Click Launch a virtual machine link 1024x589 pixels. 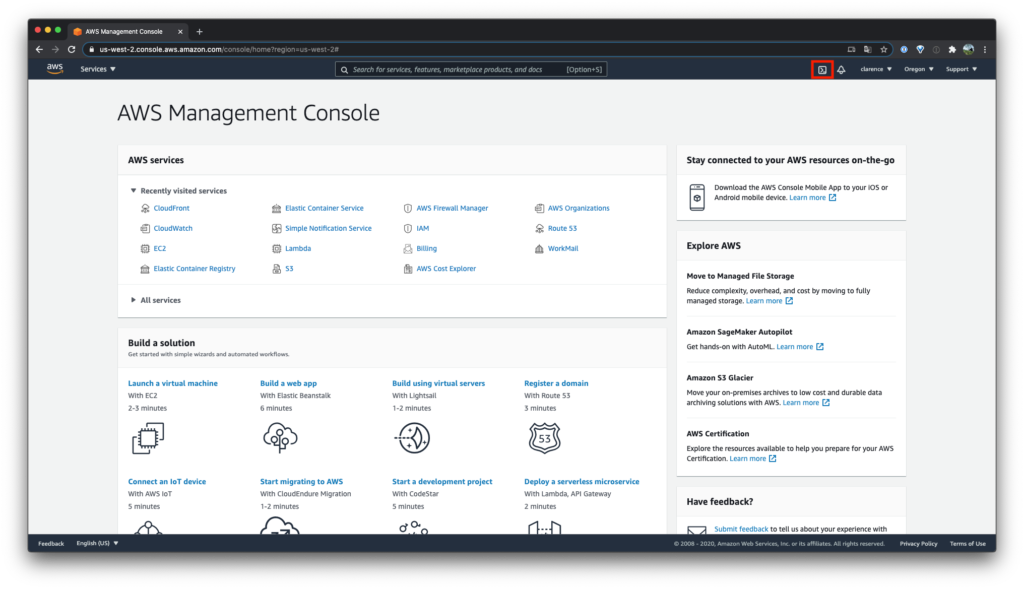pyautogui.click(x=173, y=383)
